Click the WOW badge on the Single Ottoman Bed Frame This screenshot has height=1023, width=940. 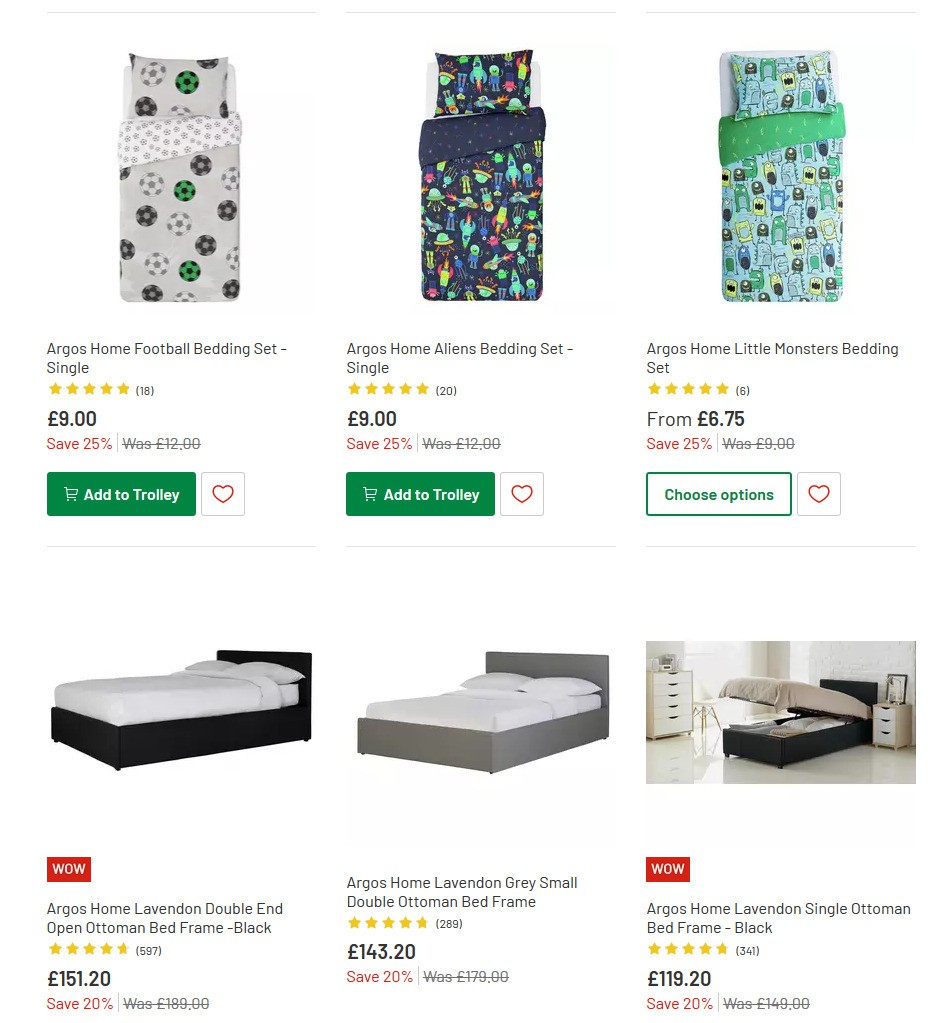(x=667, y=869)
